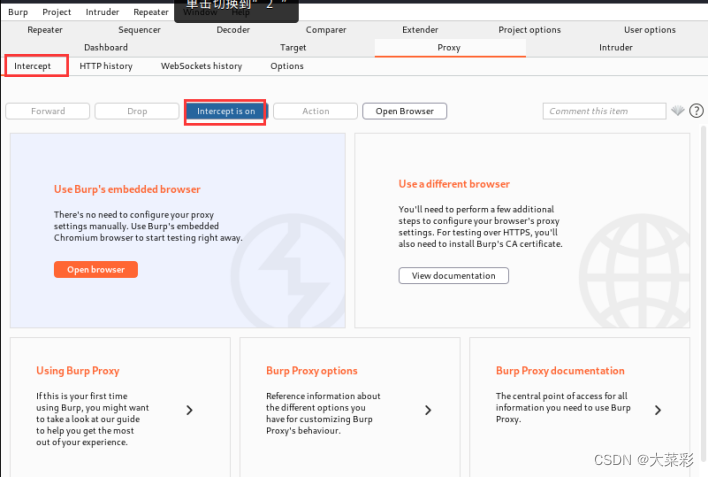This screenshot has height=477, width=709.
Task: Open the User options tab
Action: point(650,30)
